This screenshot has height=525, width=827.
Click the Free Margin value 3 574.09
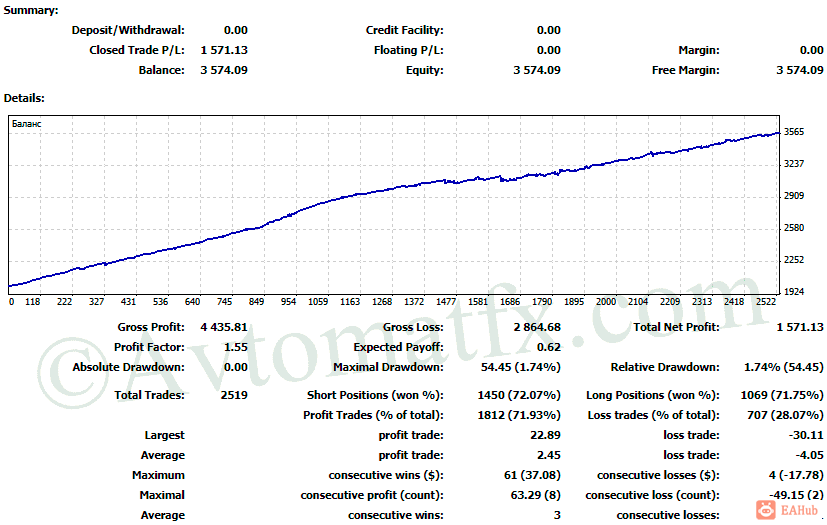(x=800, y=70)
